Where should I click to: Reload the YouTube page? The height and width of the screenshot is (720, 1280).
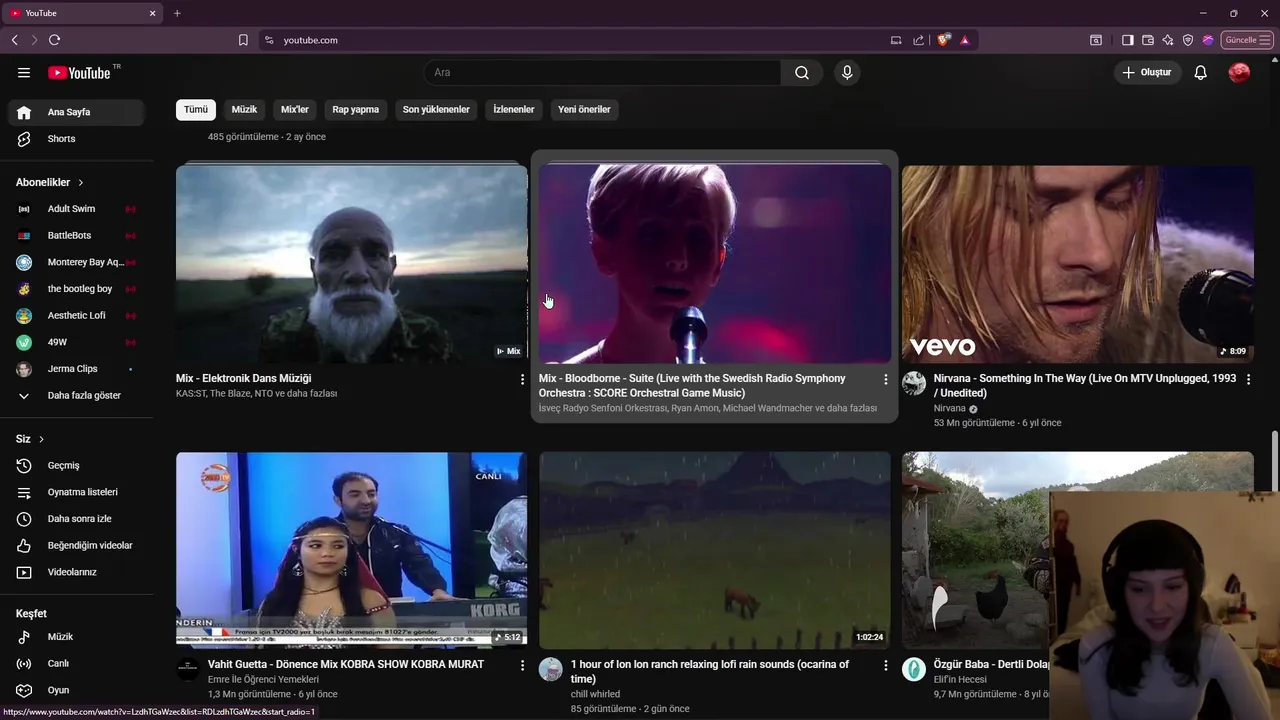pyautogui.click(x=54, y=40)
